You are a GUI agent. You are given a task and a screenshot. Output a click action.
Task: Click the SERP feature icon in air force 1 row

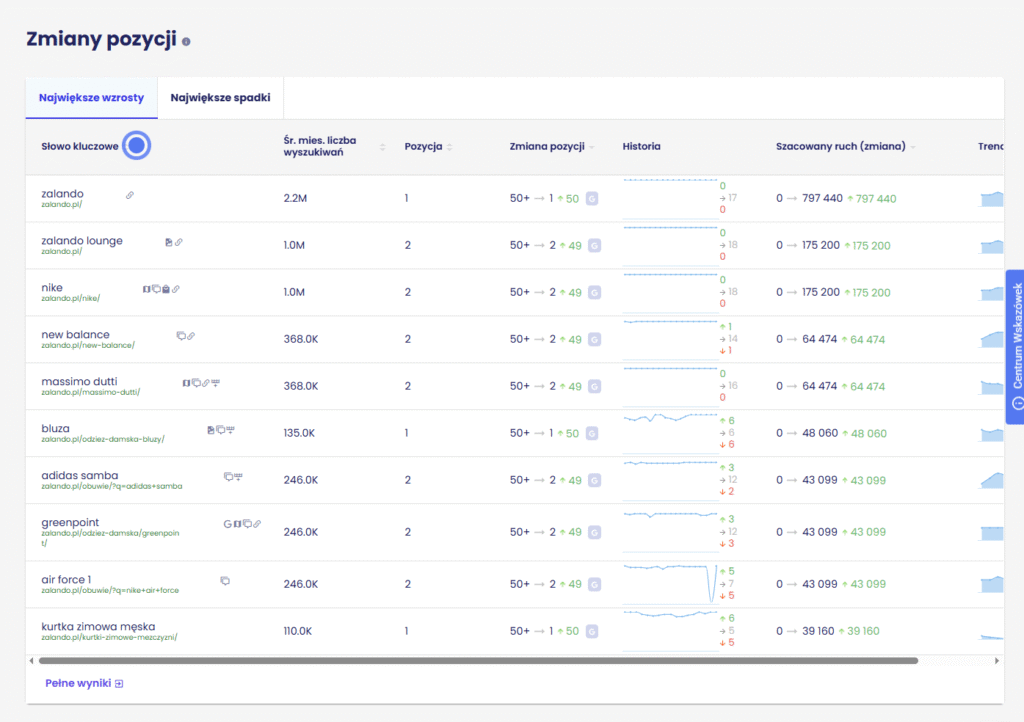(225, 580)
